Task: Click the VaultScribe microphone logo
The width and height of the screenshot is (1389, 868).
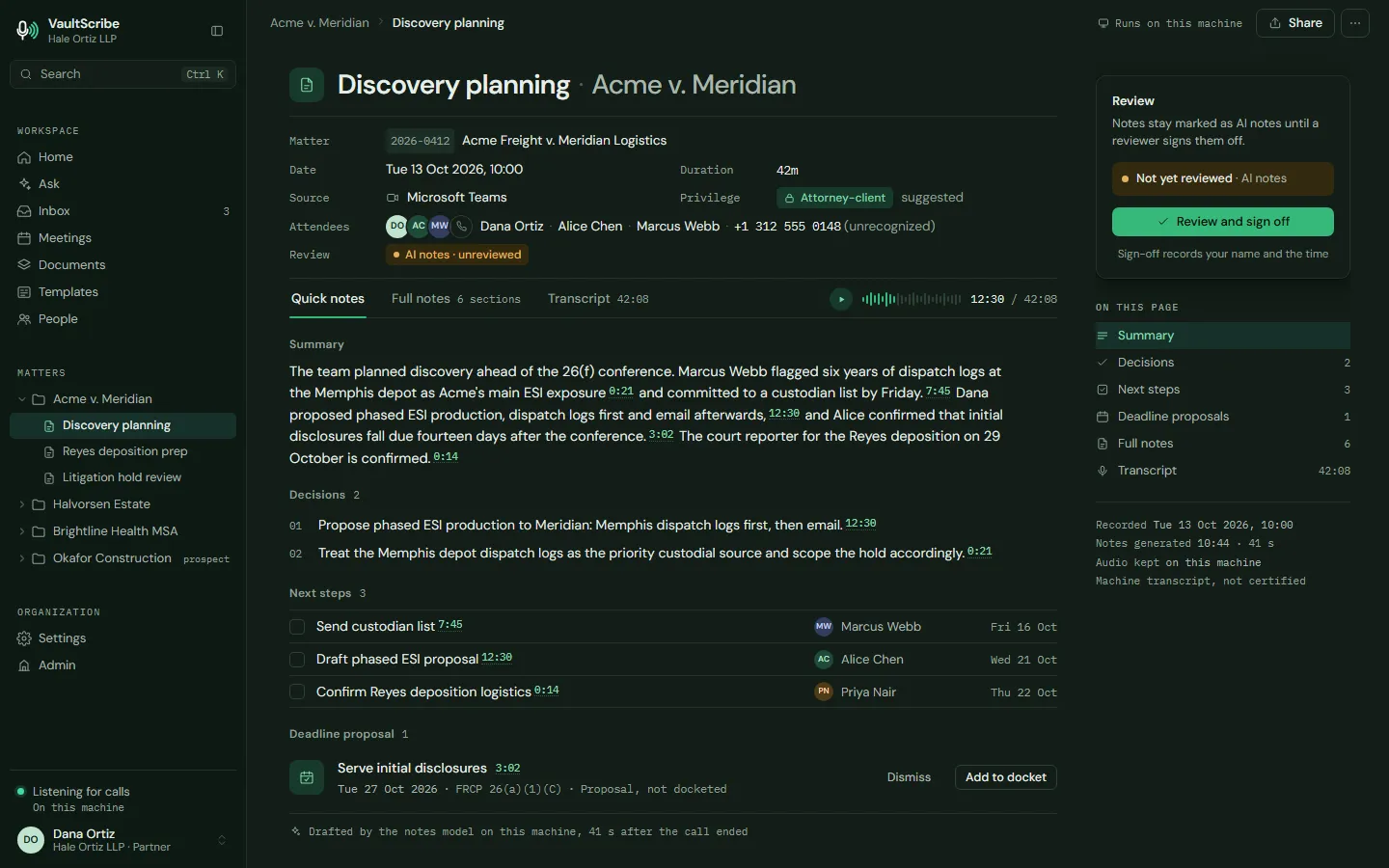Action: point(27,31)
